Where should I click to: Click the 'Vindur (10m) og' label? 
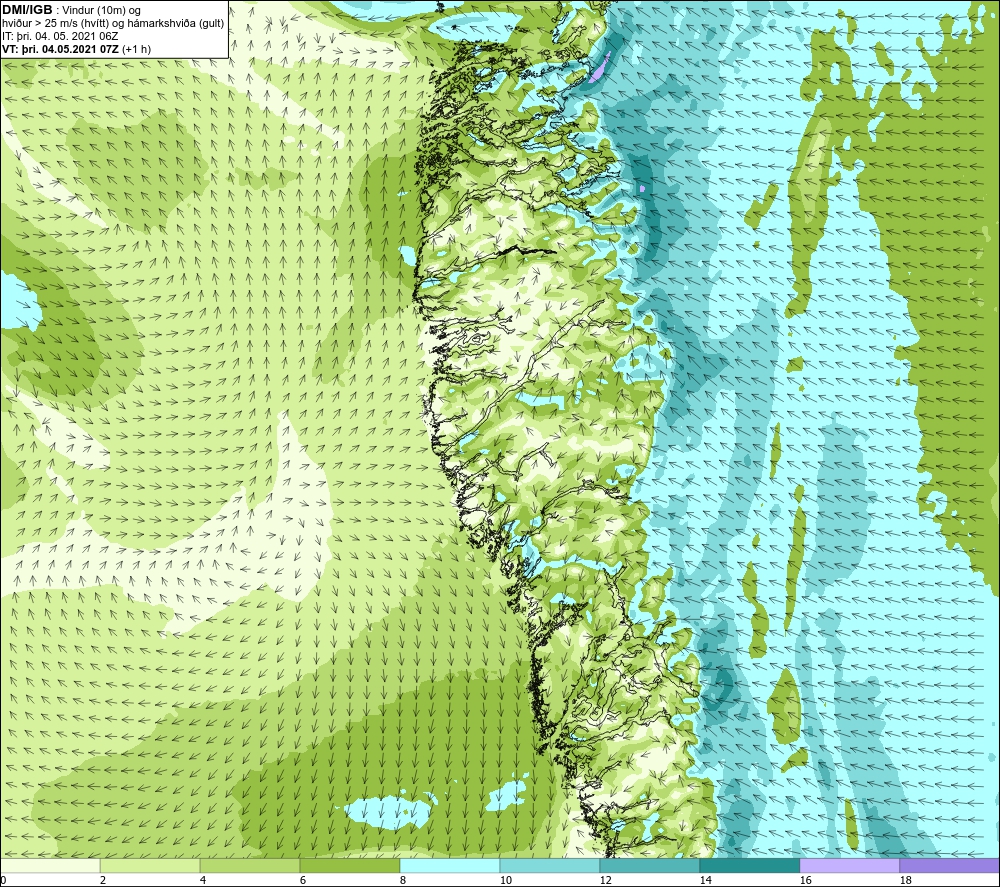pyautogui.click(x=103, y=11)
